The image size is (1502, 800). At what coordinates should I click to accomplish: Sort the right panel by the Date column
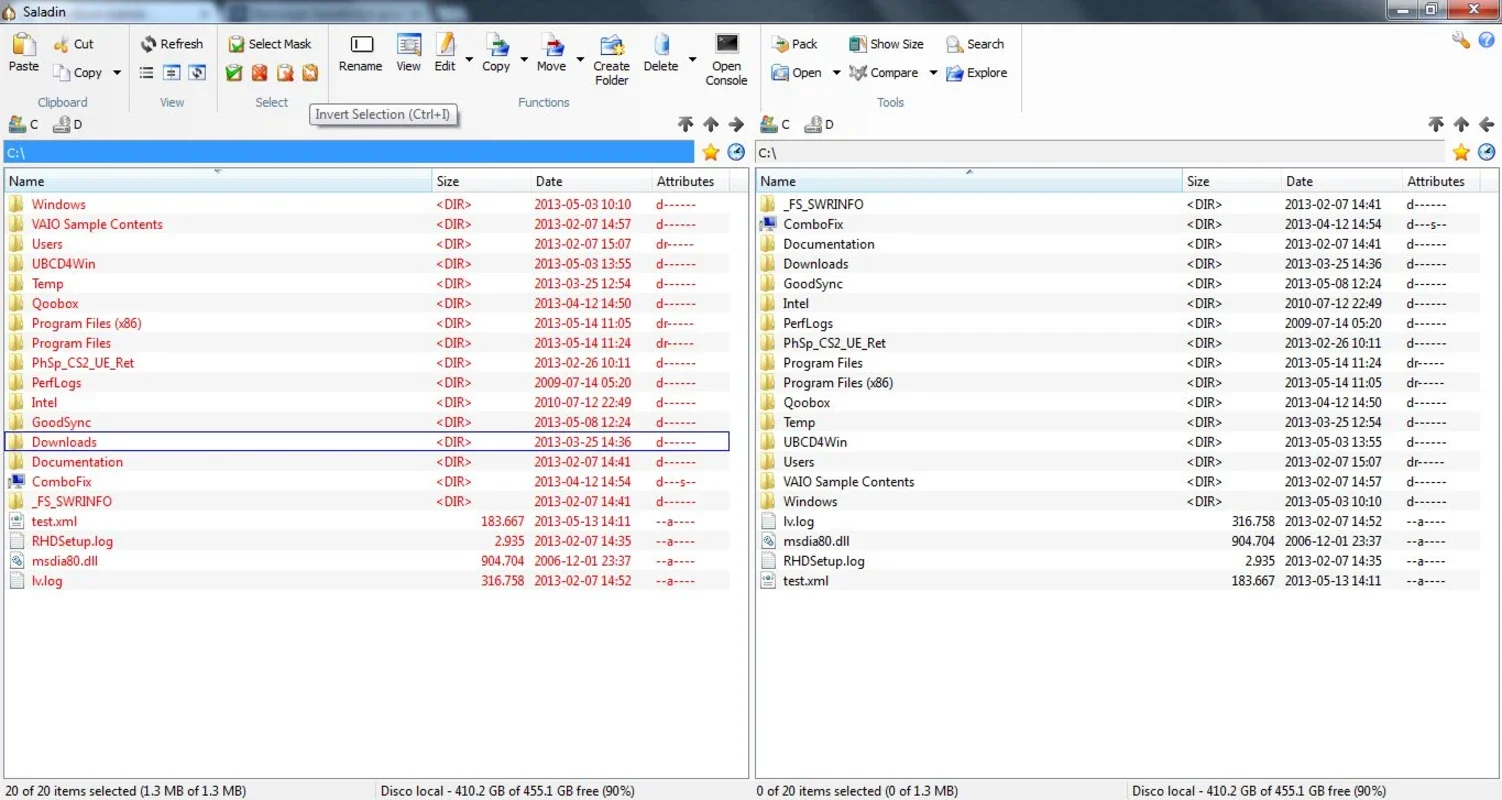tap(1342, 181)
